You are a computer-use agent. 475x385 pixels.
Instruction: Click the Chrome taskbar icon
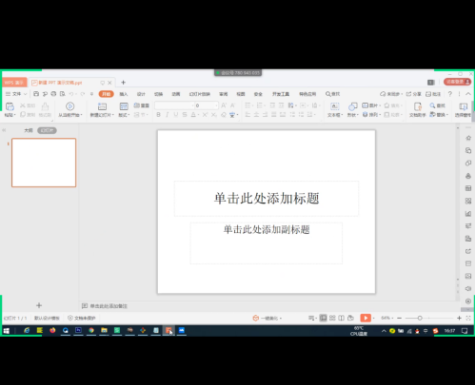pos(91,330)
